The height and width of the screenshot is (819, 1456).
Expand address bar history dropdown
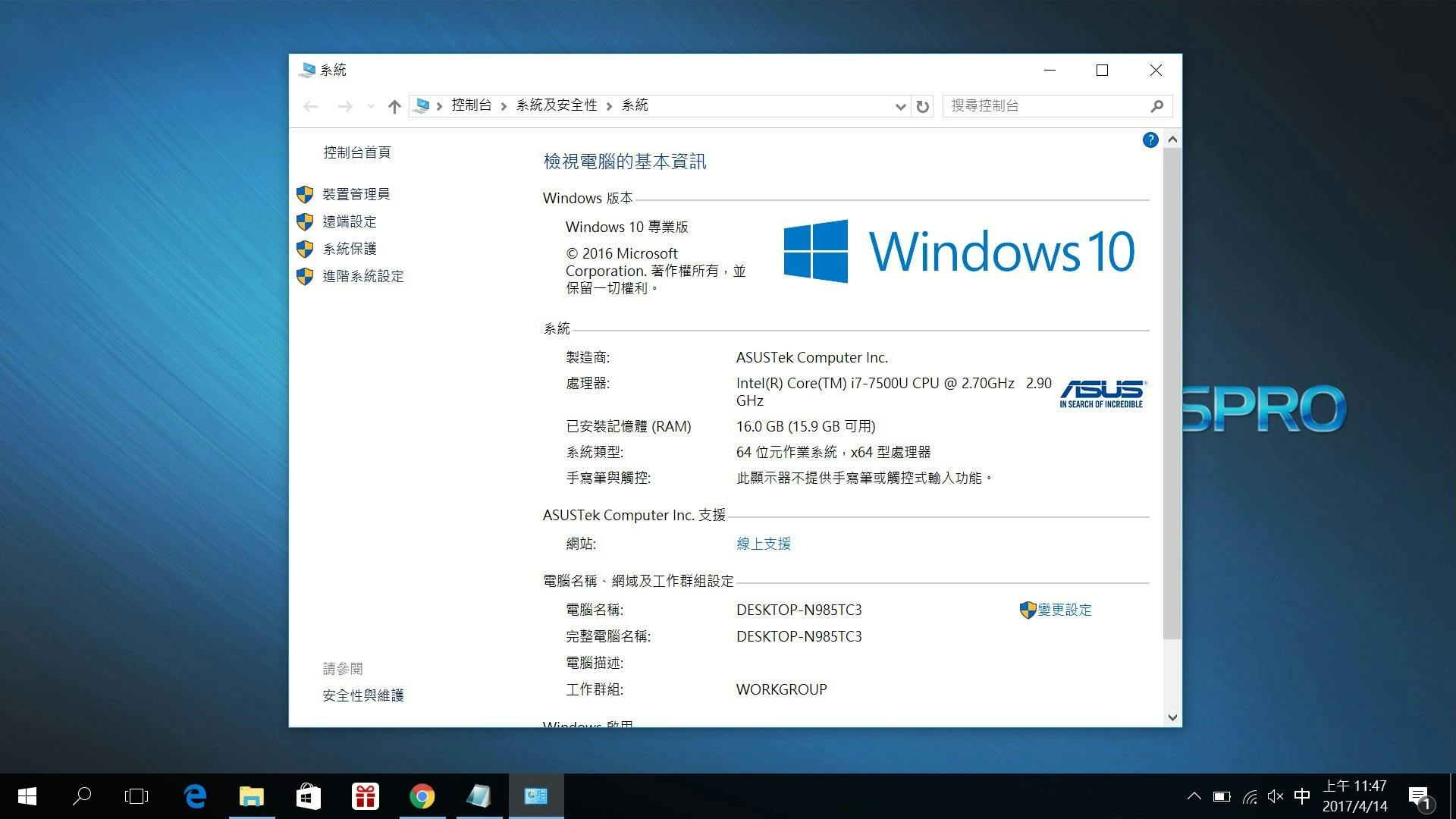[x=900, y=106]
